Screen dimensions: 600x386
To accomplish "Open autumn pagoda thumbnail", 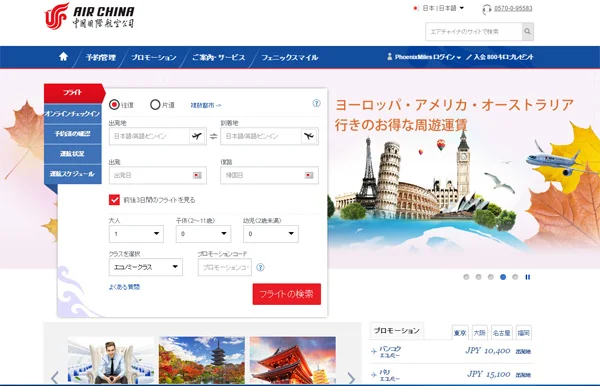I will pyautogui.click(x=202, y=360).
